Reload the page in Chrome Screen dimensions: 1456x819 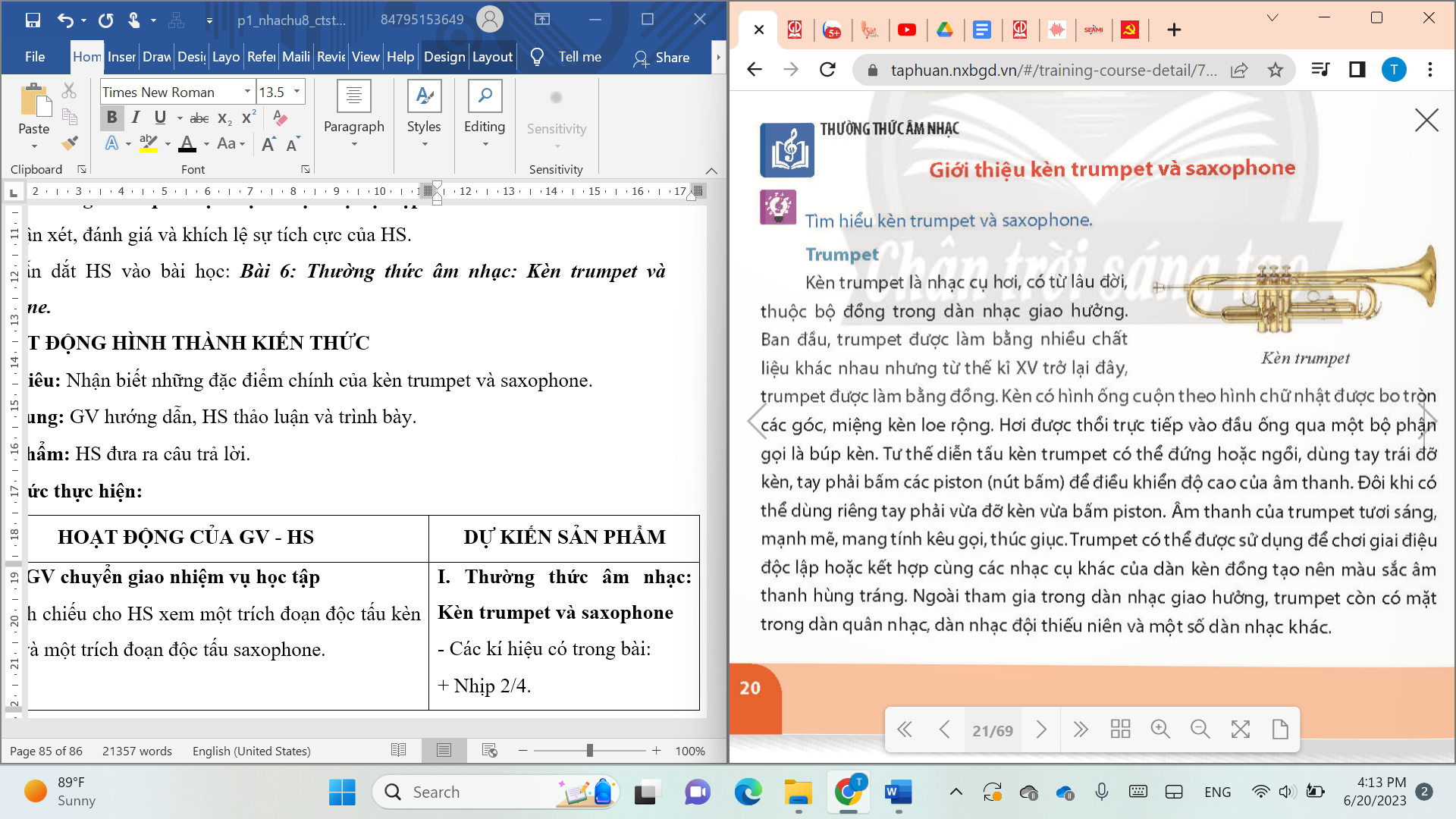click(827, 70)
